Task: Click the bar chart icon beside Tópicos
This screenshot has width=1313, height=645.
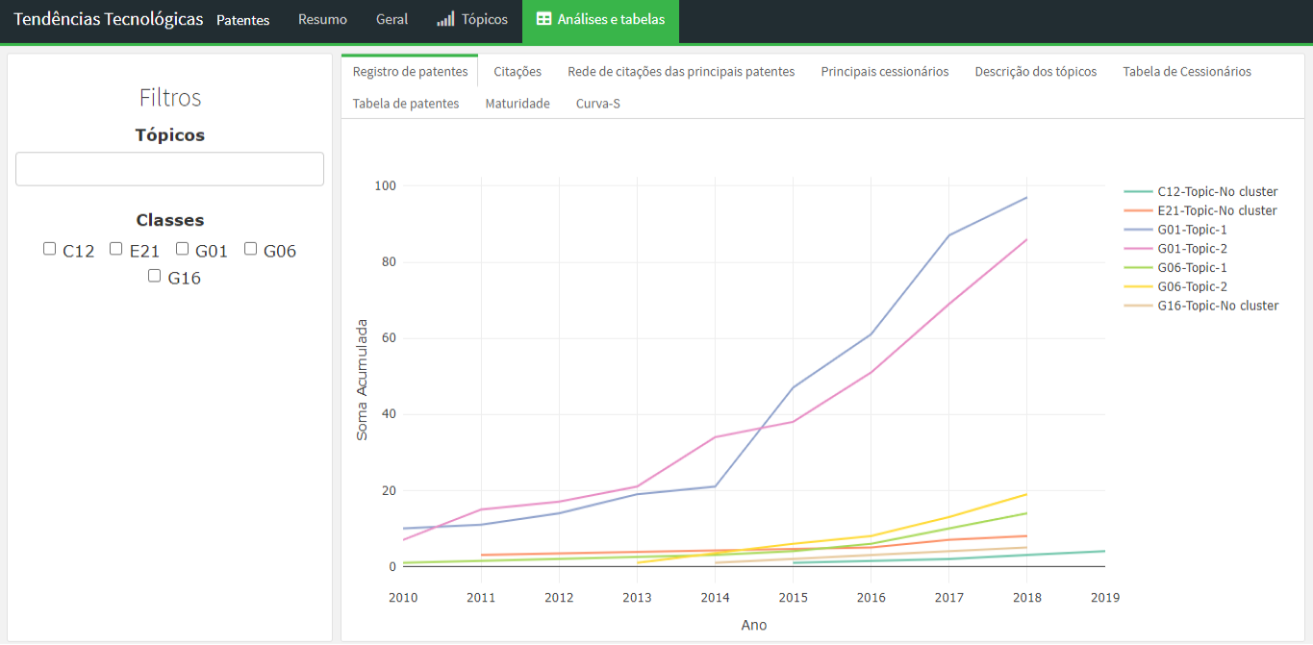Action: tap(446, 20)
